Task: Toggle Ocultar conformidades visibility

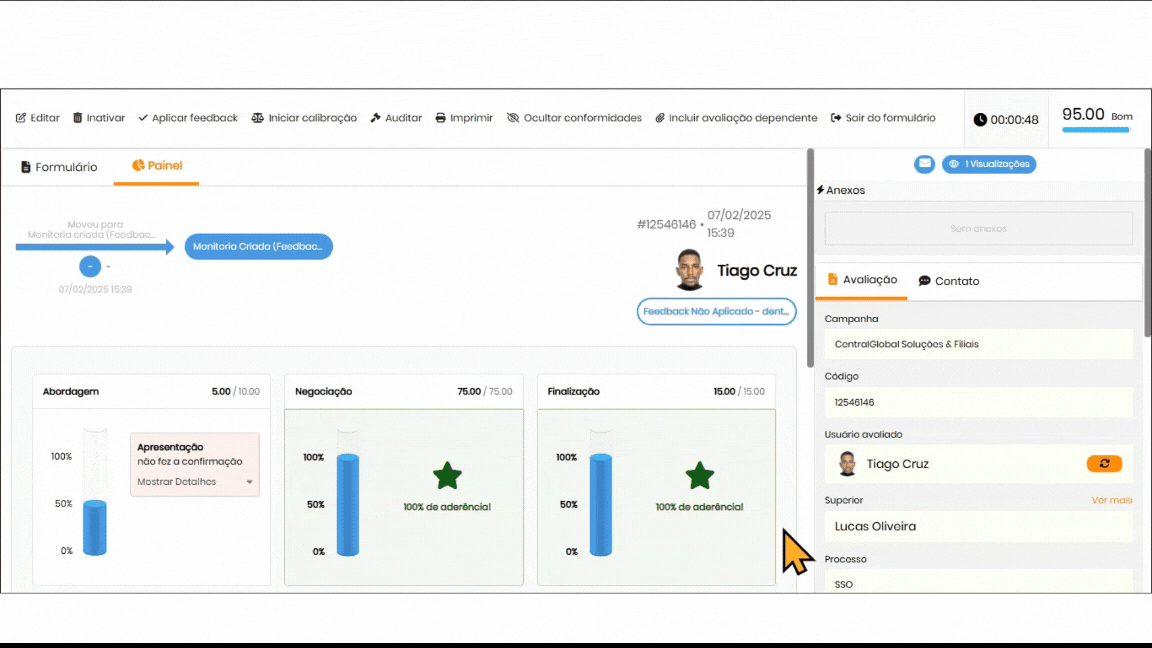Action: point(574,118)
